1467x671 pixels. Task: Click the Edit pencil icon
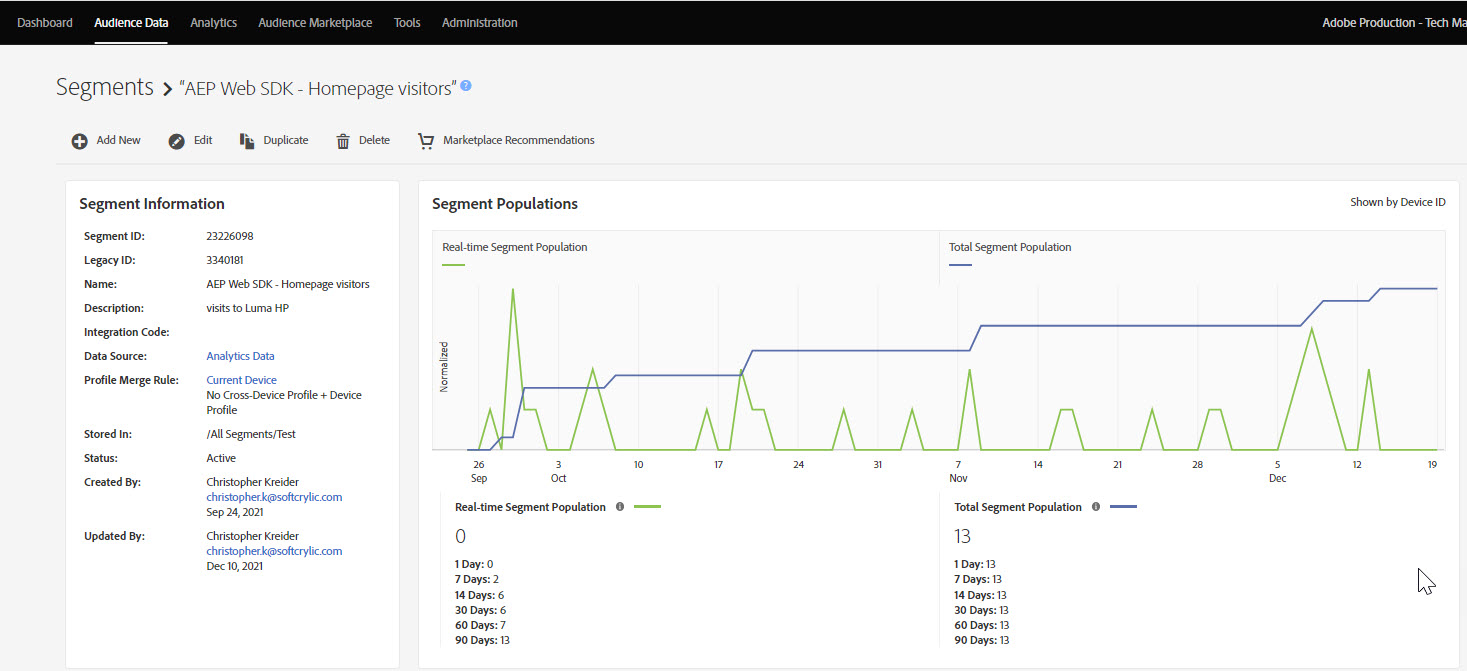[177, 141]
